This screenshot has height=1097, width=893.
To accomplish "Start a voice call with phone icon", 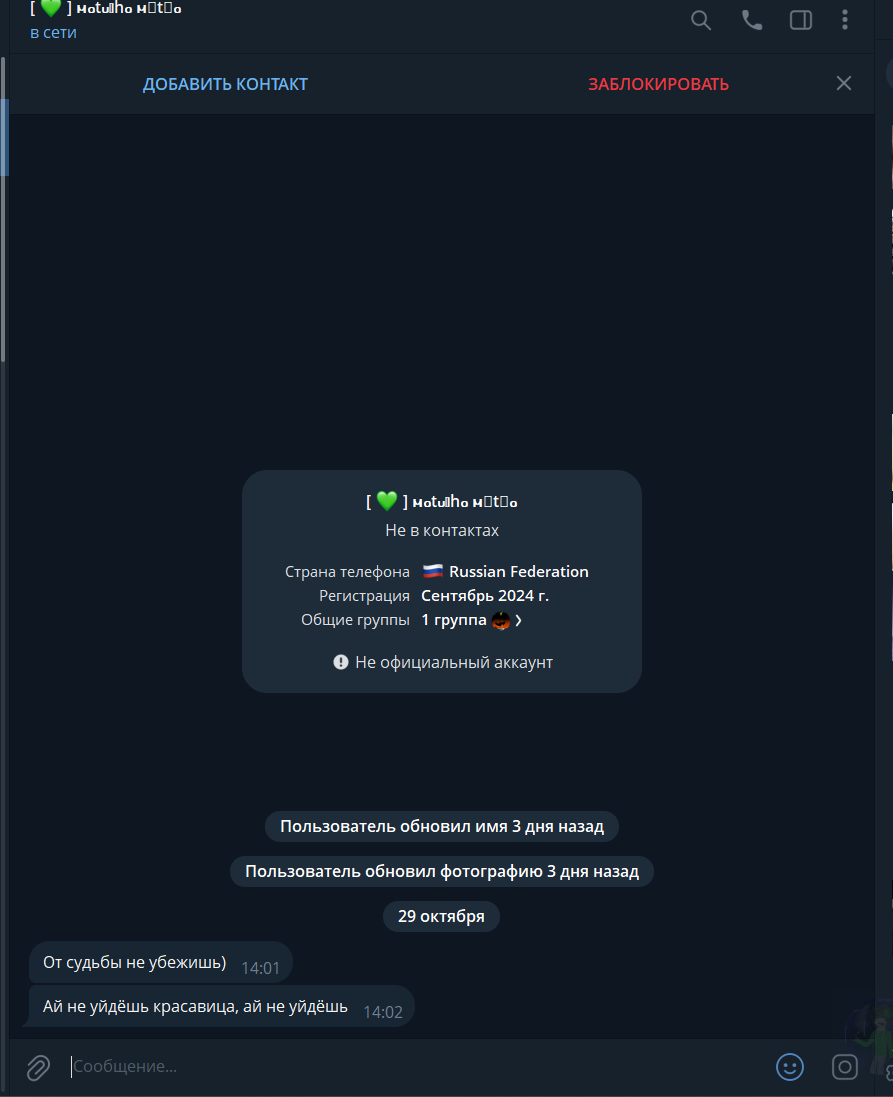I will point(752,20).
